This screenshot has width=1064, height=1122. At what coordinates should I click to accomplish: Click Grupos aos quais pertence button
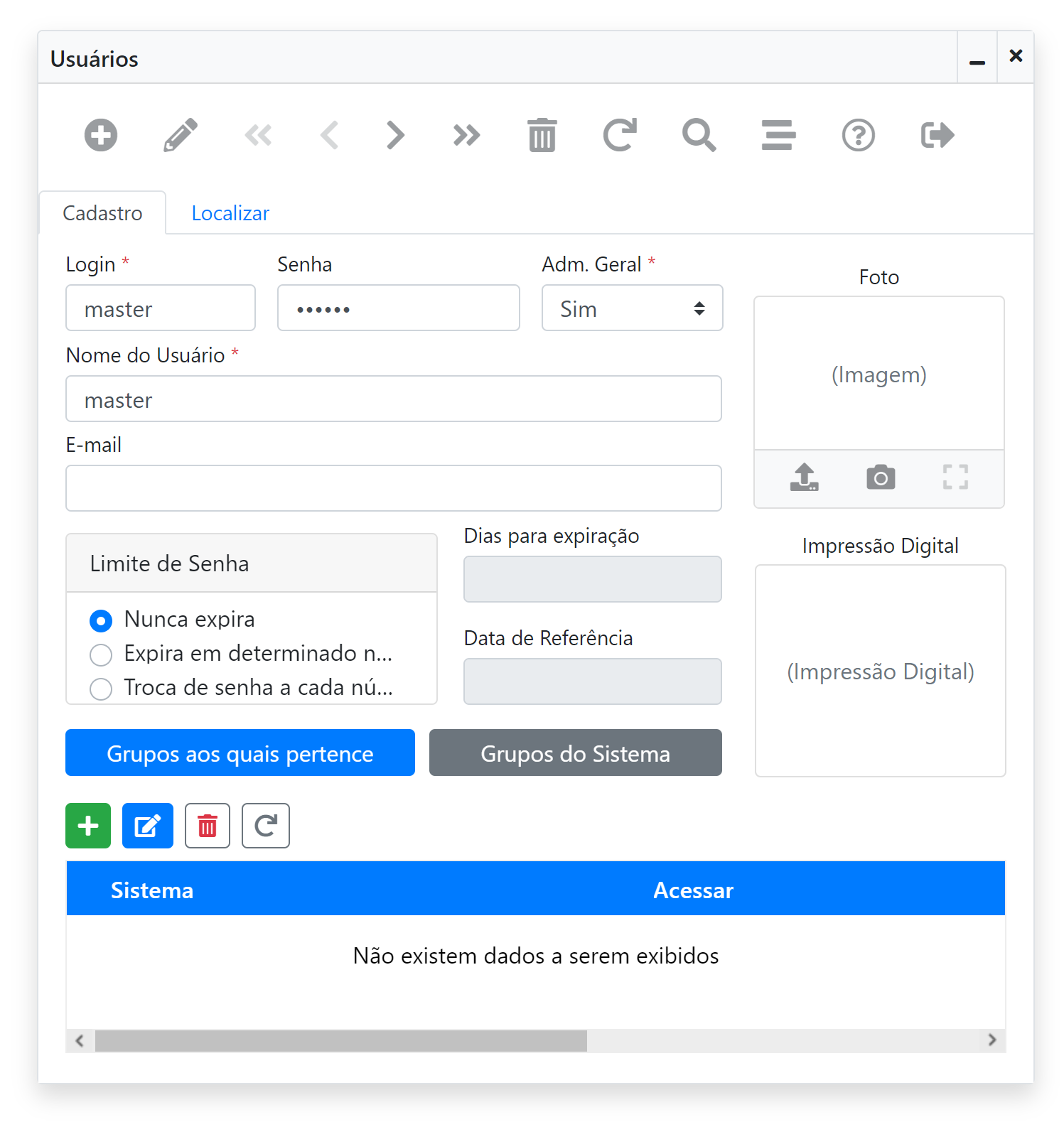pos(240,753)
